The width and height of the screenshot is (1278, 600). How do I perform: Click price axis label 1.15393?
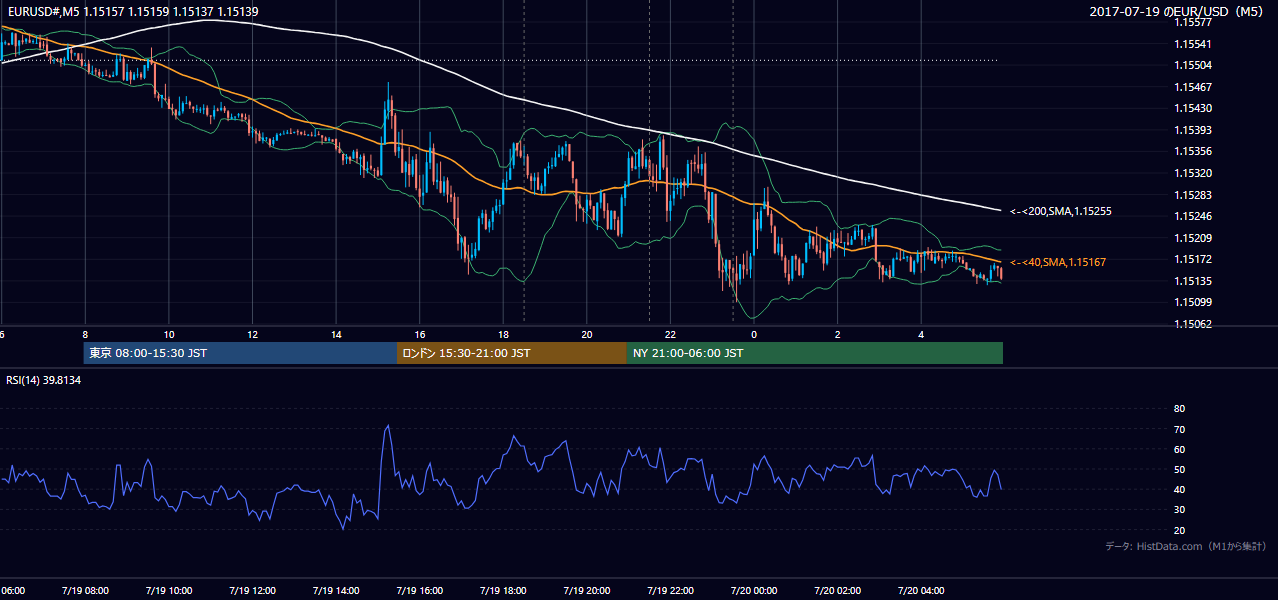click(x=1192, y=130)
